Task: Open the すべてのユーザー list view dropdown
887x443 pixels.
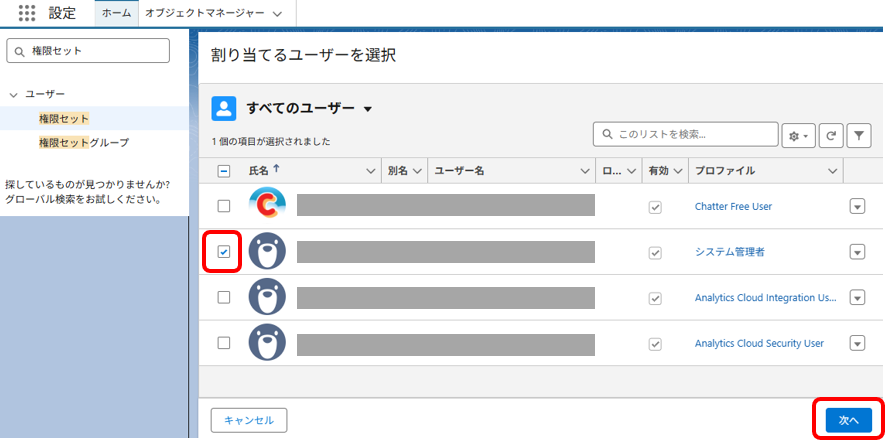Action: (368, 109)
